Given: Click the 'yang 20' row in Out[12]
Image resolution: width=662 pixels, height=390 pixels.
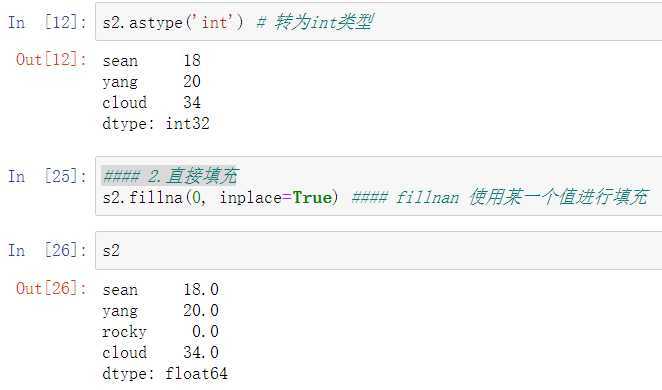Looking at the screenshot, I should pos(152,81).
